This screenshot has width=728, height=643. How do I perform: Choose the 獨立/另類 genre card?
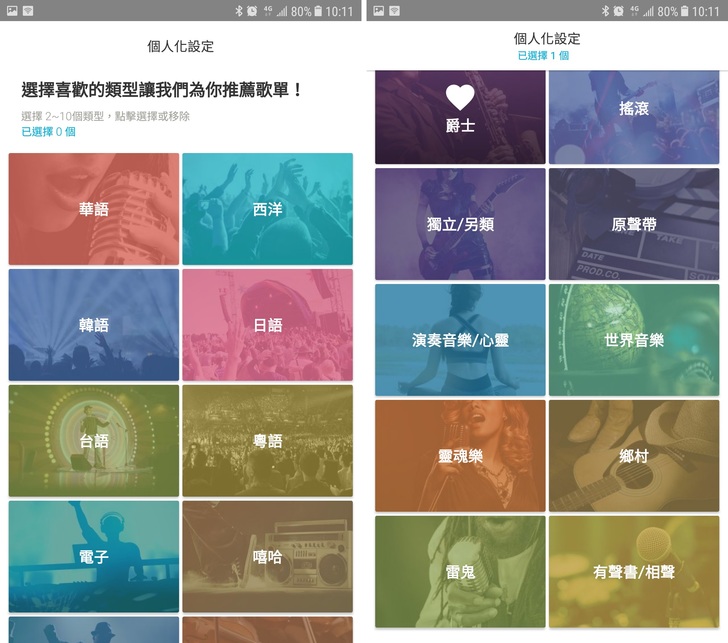click(x=460, y=224)
